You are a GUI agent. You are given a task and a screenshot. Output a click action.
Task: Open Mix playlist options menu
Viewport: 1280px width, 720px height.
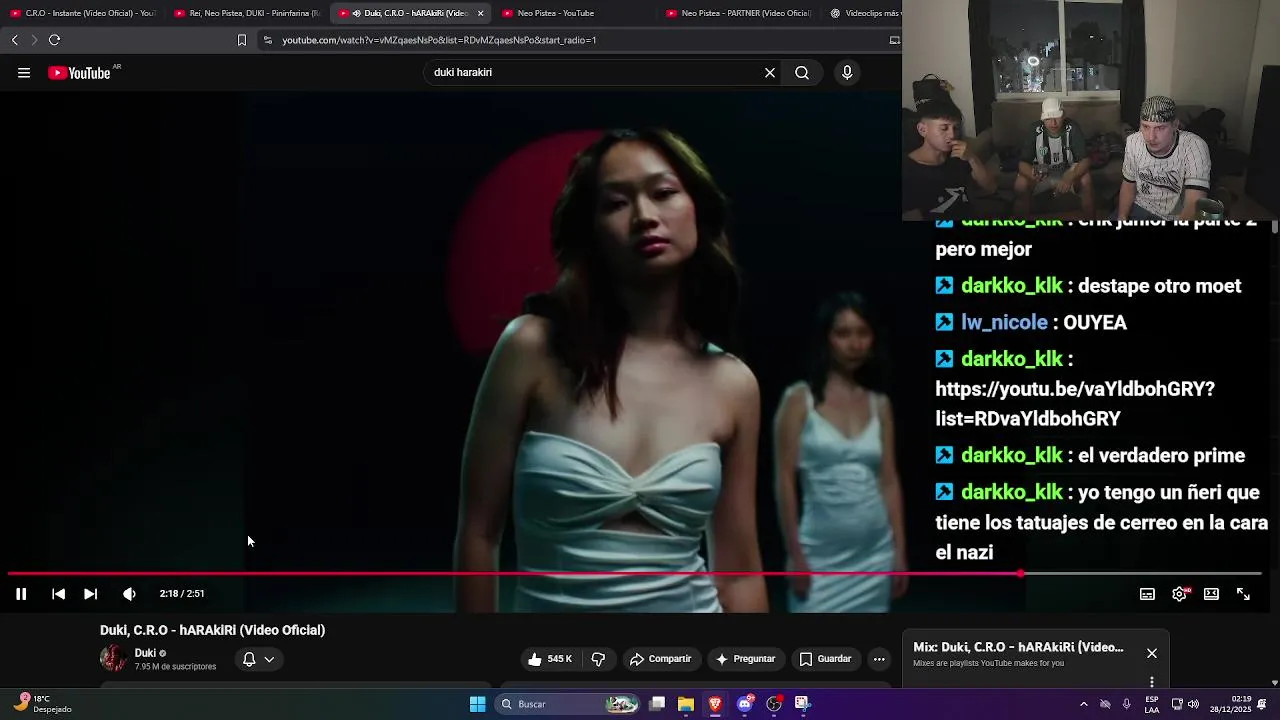[x=1152, y=682]
